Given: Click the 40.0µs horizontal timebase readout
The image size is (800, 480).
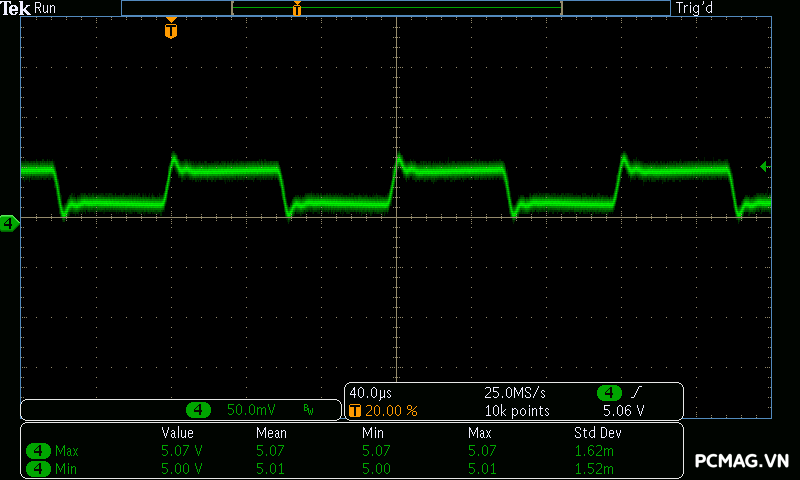Looking at the screenshot, I should click(x=368, y=392).
